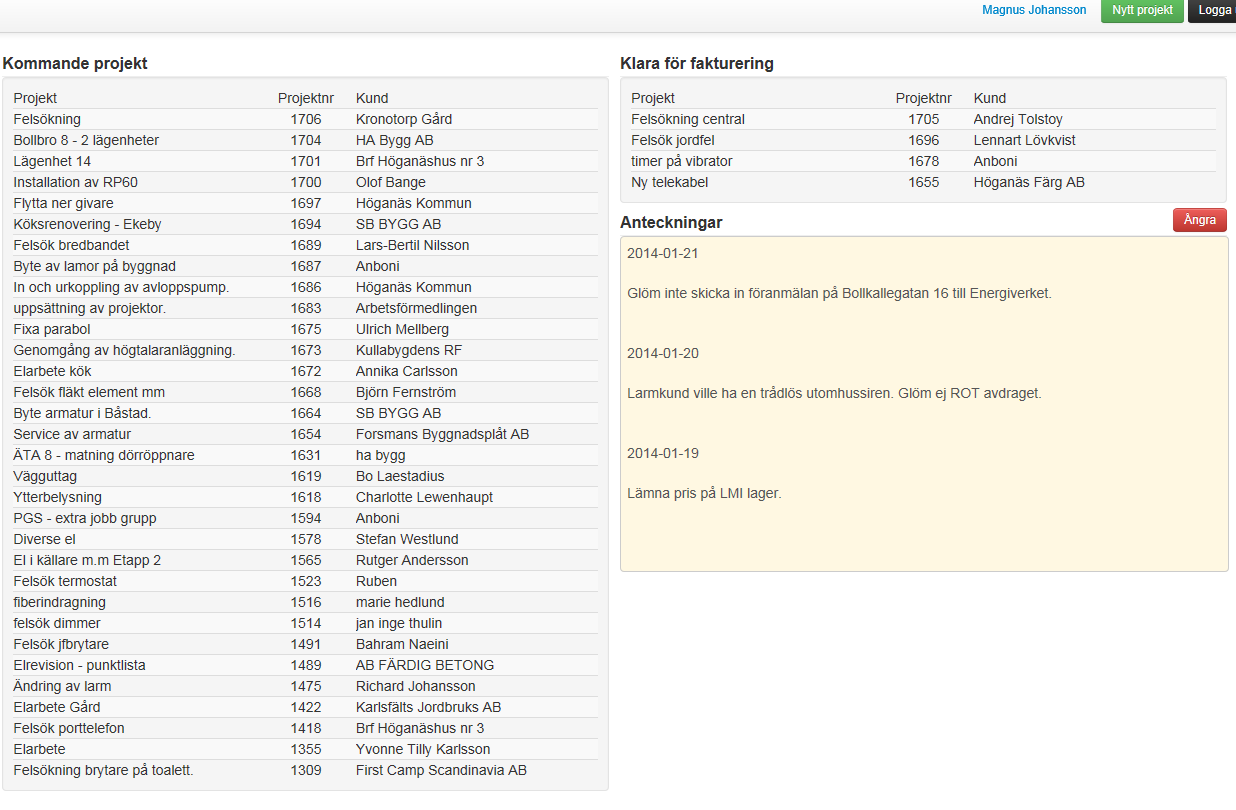Click the Felsök bredbandet project row
The height and width of the screenshot is (810, 1236).
[x=71, y=245]
